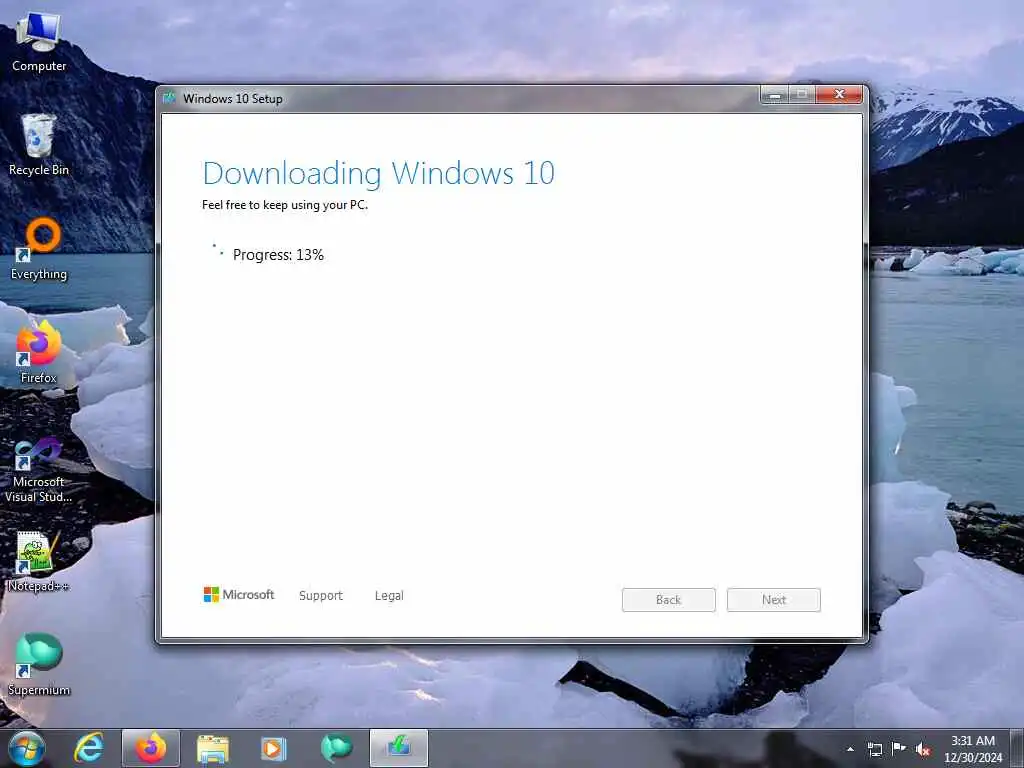Image resolution: width=1024 pixels, height=768 pixels.
Task: Launch Supermium from the taskbar
Action: [x=336, y=748]
